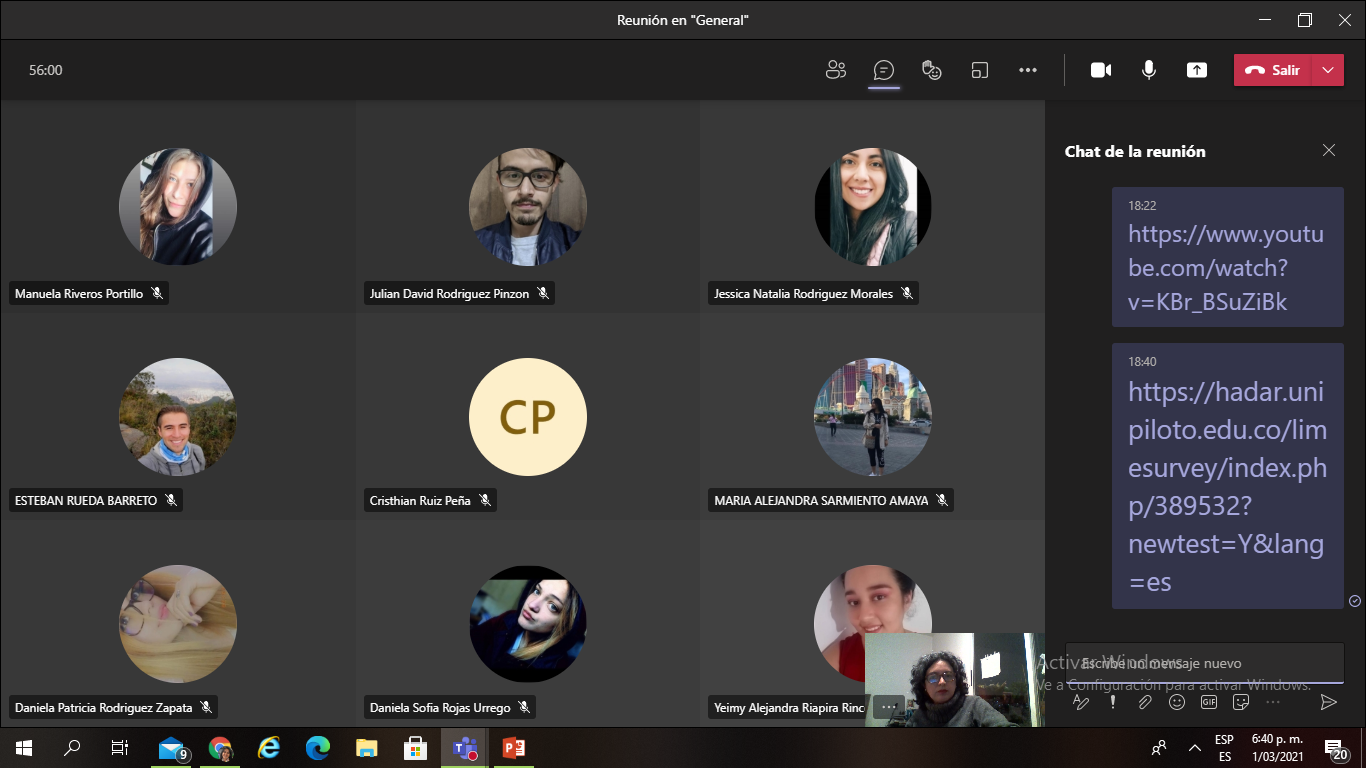Switch ESP input language indicator
Image resolution: width=1366 pixels, height=768 pixels.
coord(1224,748)
